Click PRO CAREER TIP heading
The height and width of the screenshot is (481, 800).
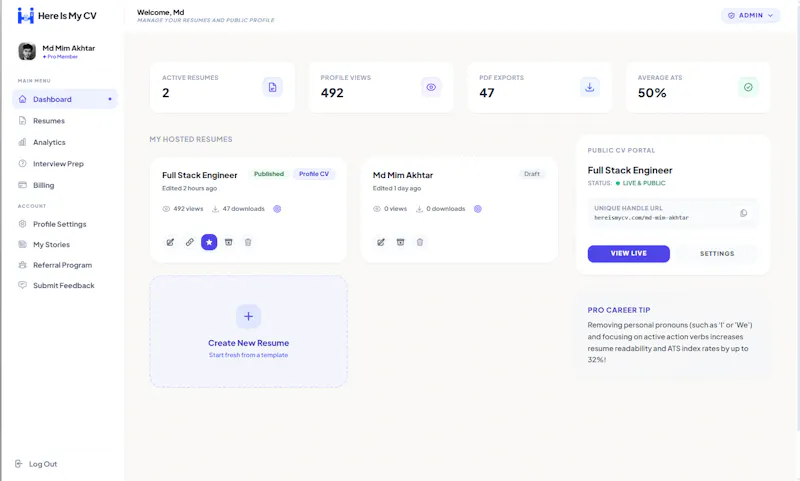tap(618, 310)
